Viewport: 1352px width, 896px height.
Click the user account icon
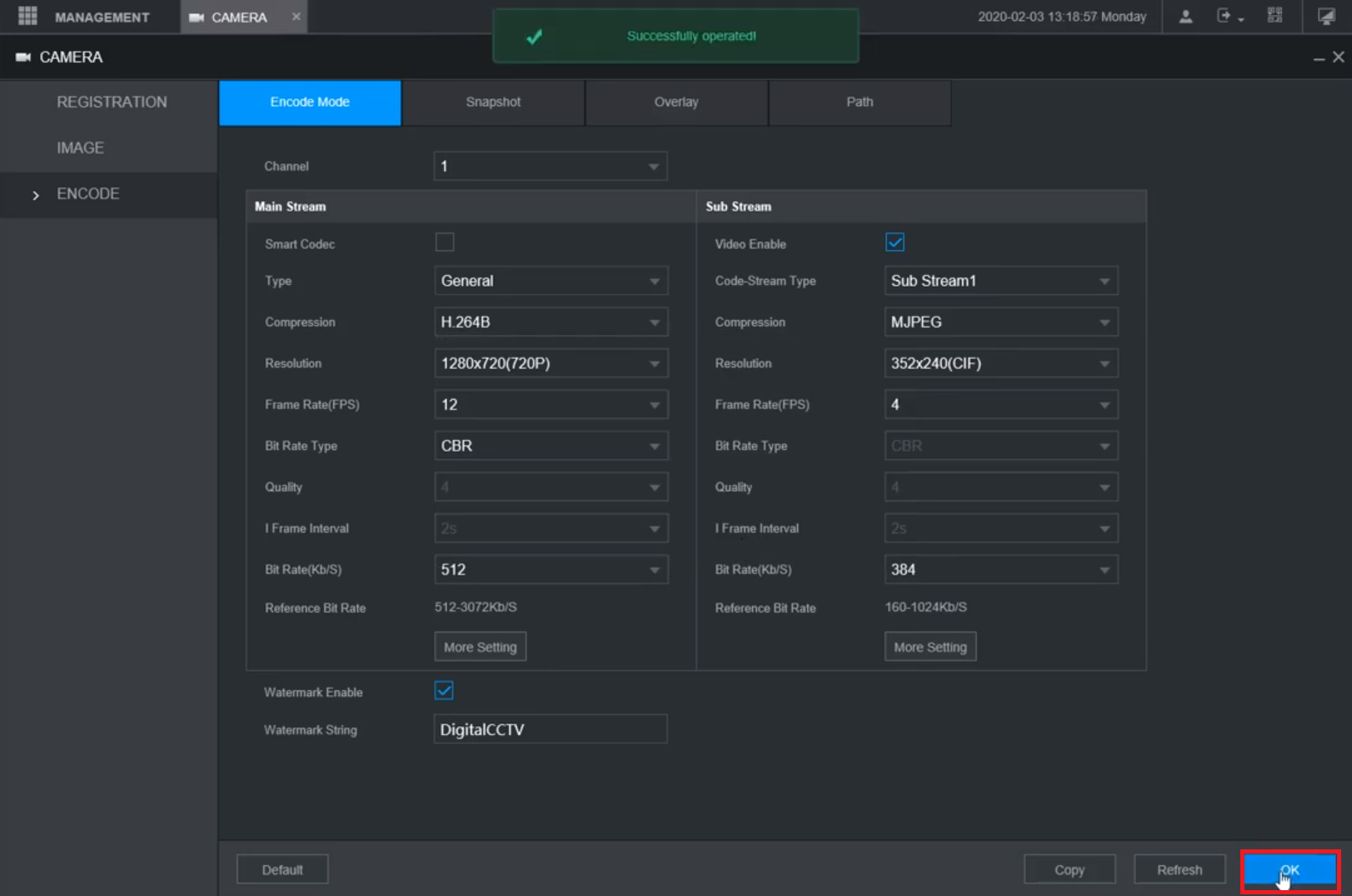[1185, 17]
